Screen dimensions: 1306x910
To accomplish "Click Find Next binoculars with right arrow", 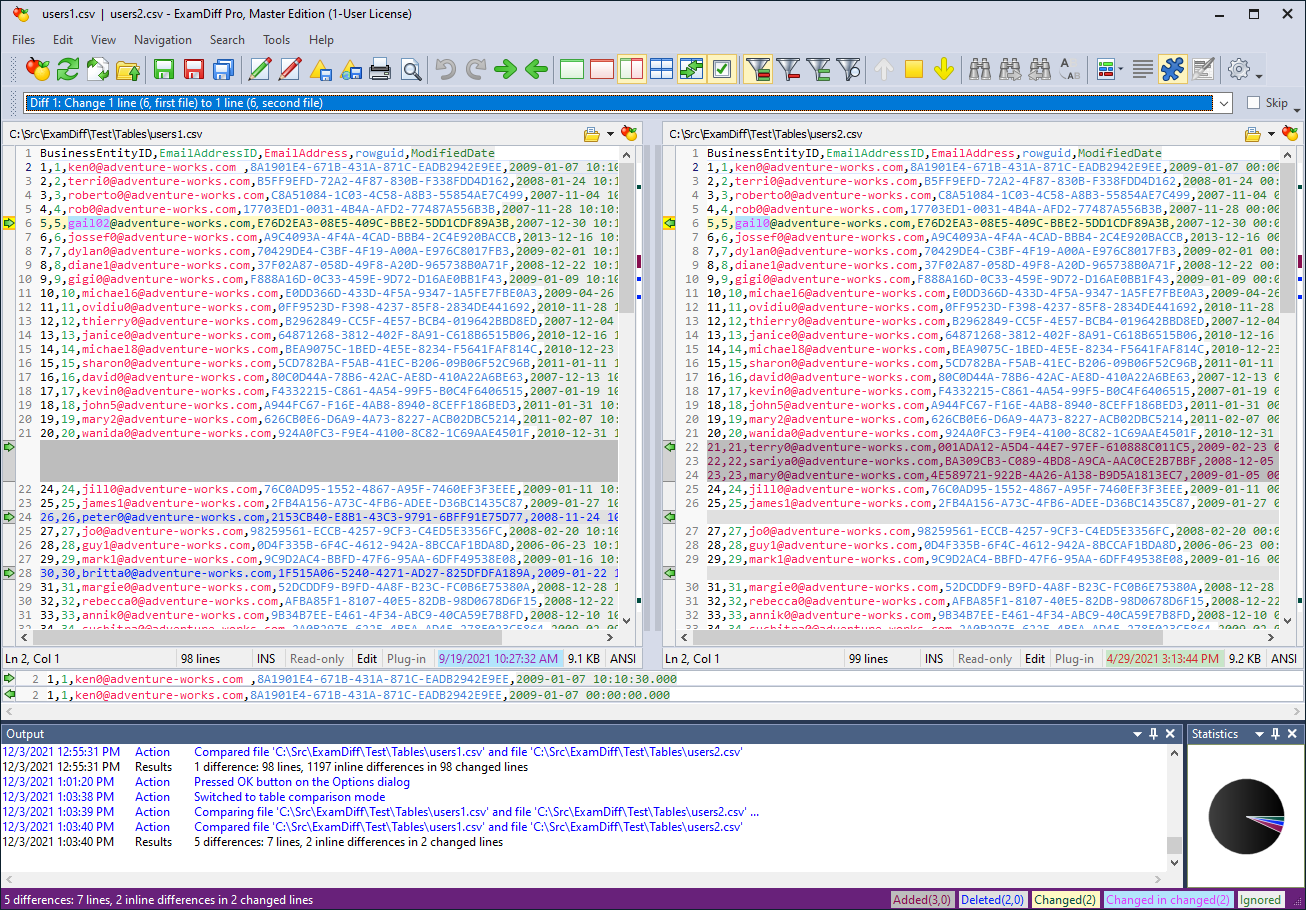I will pyautogui.click(x=1010, y=69).
